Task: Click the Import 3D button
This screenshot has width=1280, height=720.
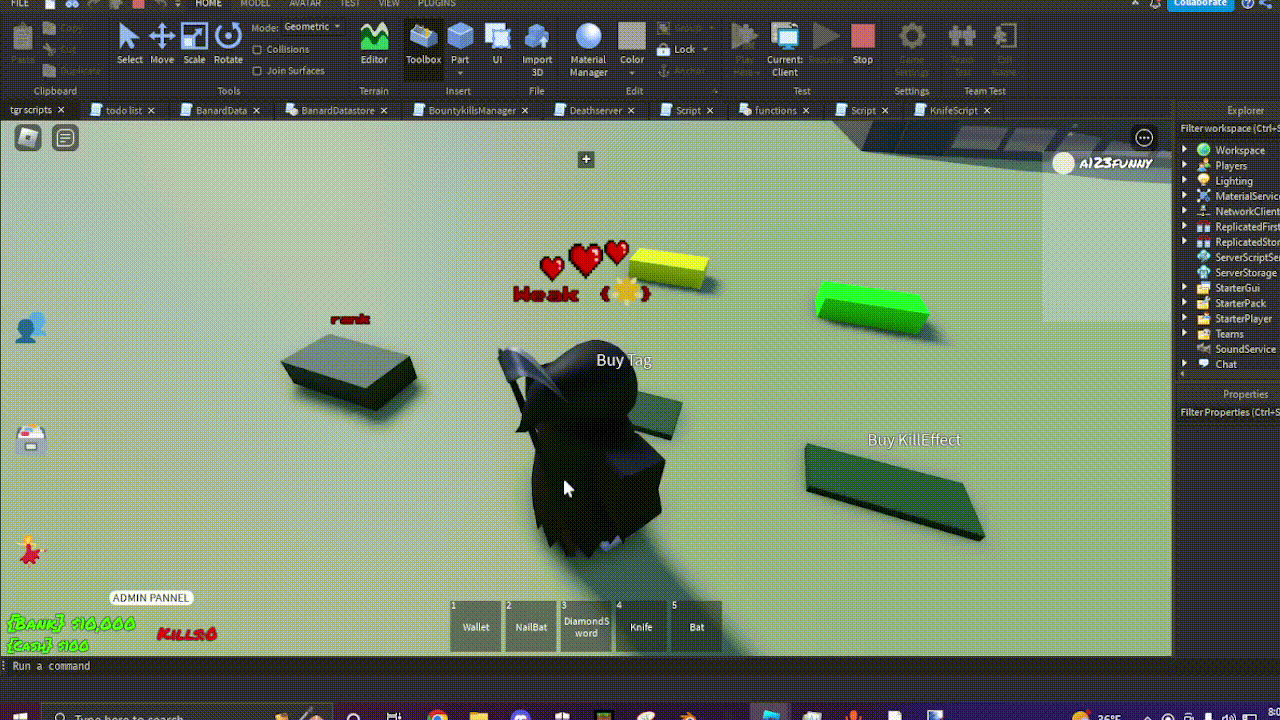Action: click(x=537, y=50)
